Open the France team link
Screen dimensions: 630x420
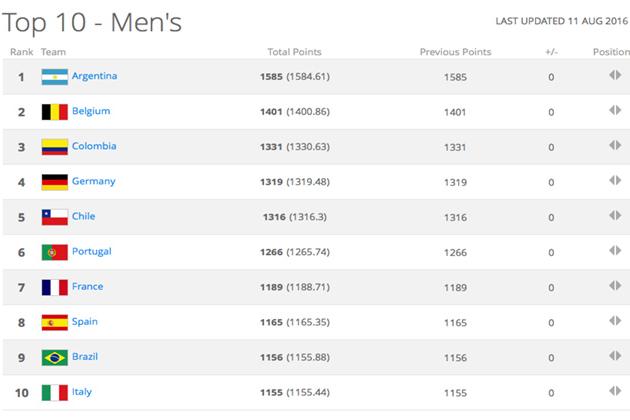87,286
